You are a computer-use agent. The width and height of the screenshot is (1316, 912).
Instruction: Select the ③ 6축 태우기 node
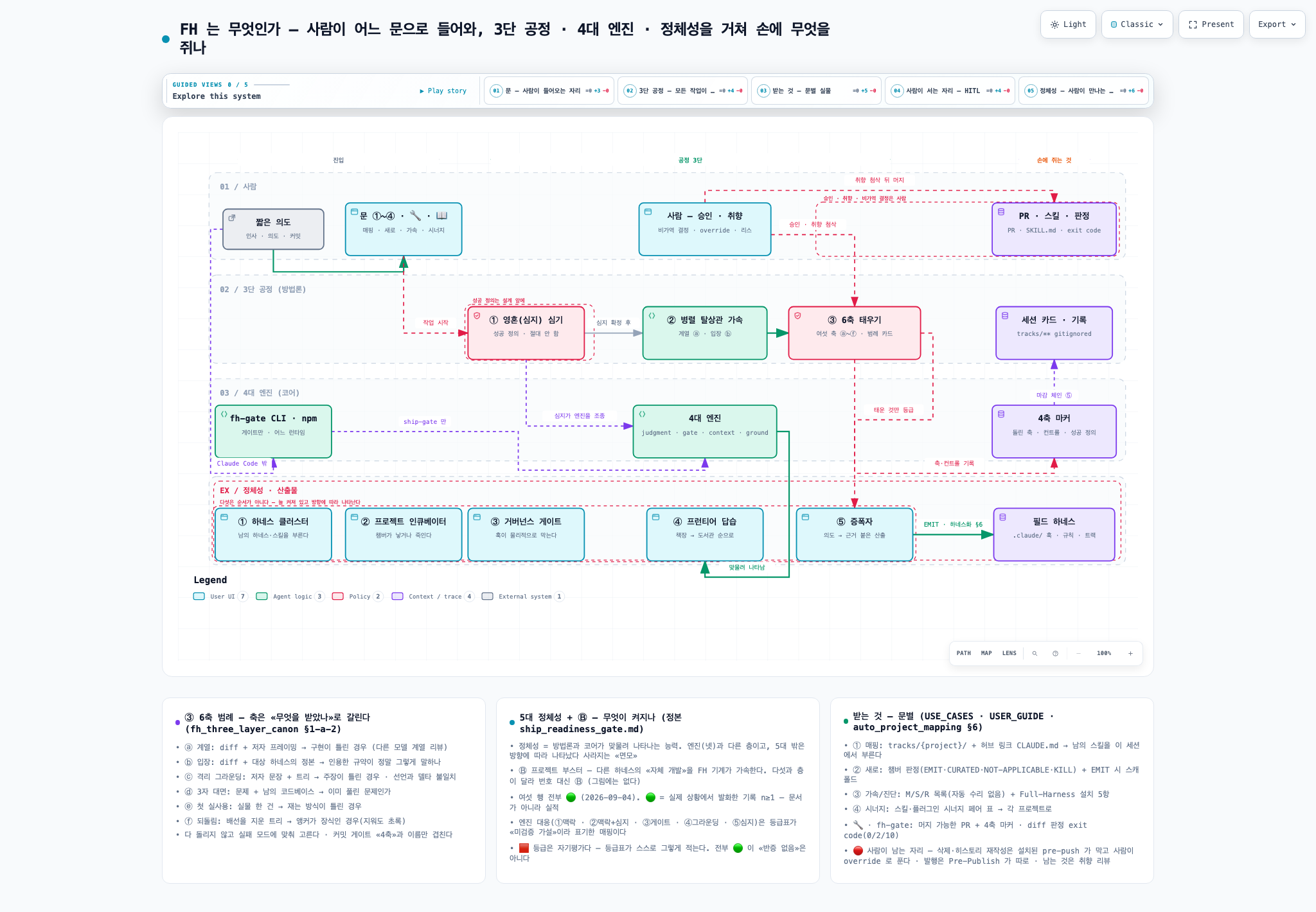pos(855,333)
